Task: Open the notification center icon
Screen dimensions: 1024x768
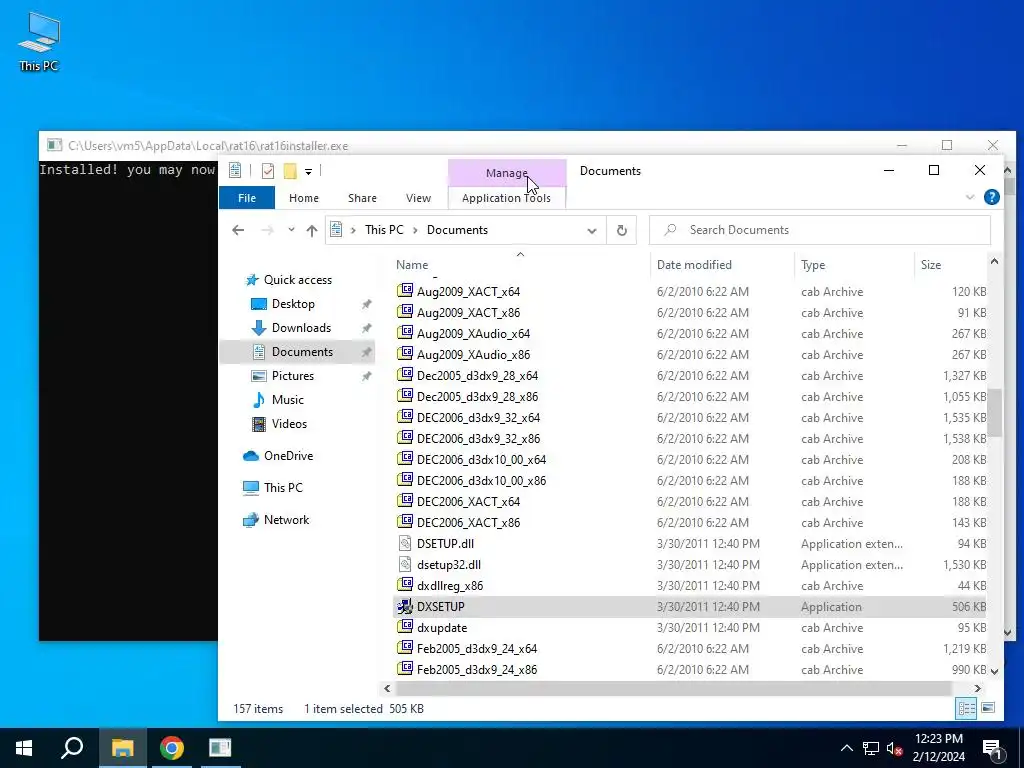Action: [992, 748]
